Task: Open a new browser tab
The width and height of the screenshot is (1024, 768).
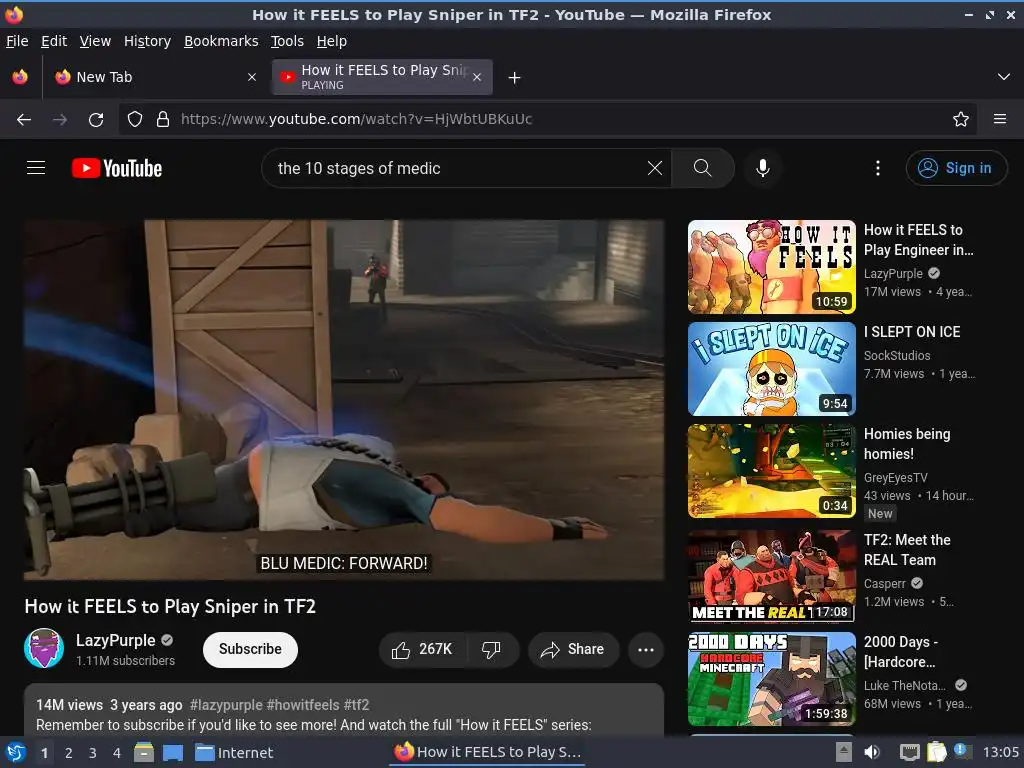Action: point(515,78)
